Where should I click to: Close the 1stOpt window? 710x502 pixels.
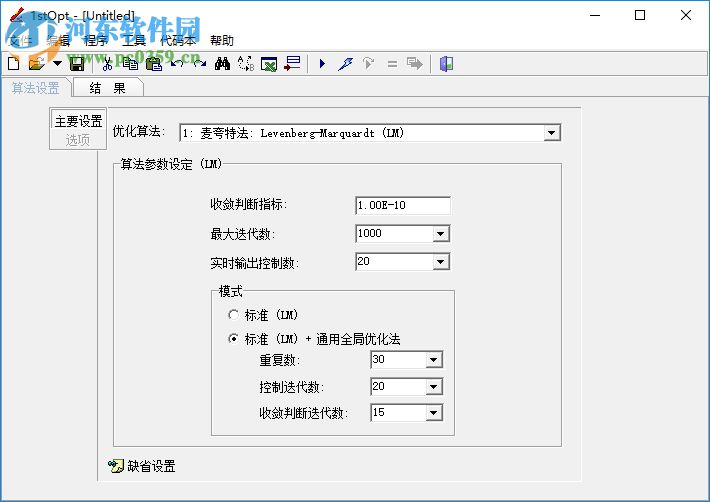pos(686,15)
